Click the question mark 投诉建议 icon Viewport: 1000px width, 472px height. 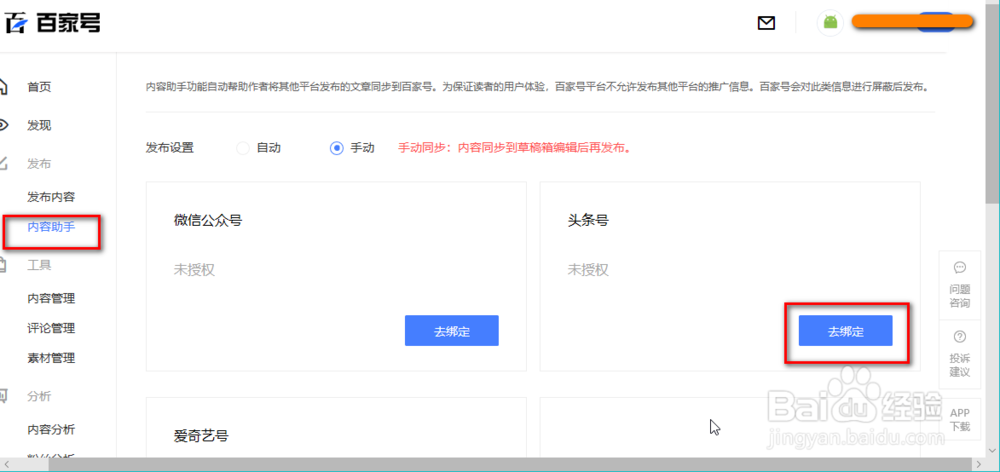coord(960,337)
